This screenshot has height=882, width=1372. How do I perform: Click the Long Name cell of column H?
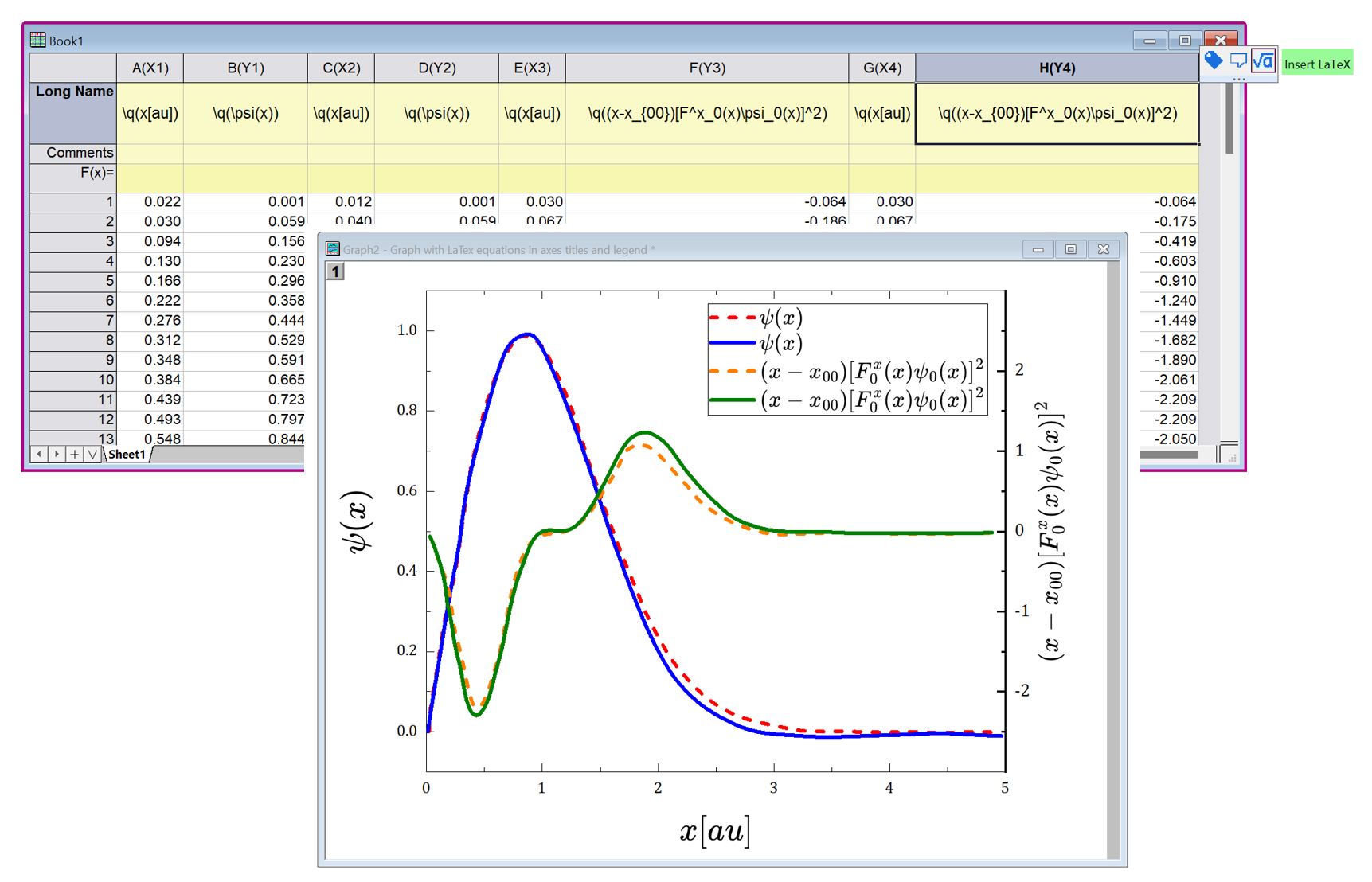point(1056,114)
